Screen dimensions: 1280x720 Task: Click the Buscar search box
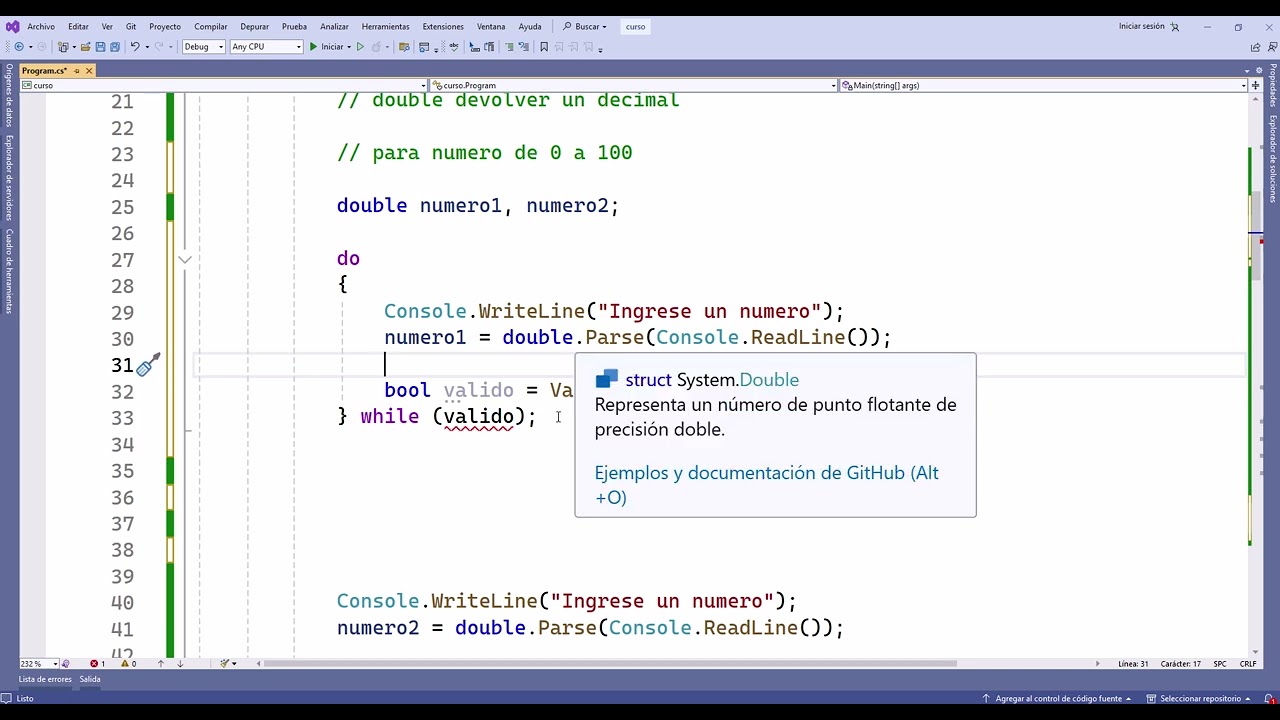coord(585,27)
